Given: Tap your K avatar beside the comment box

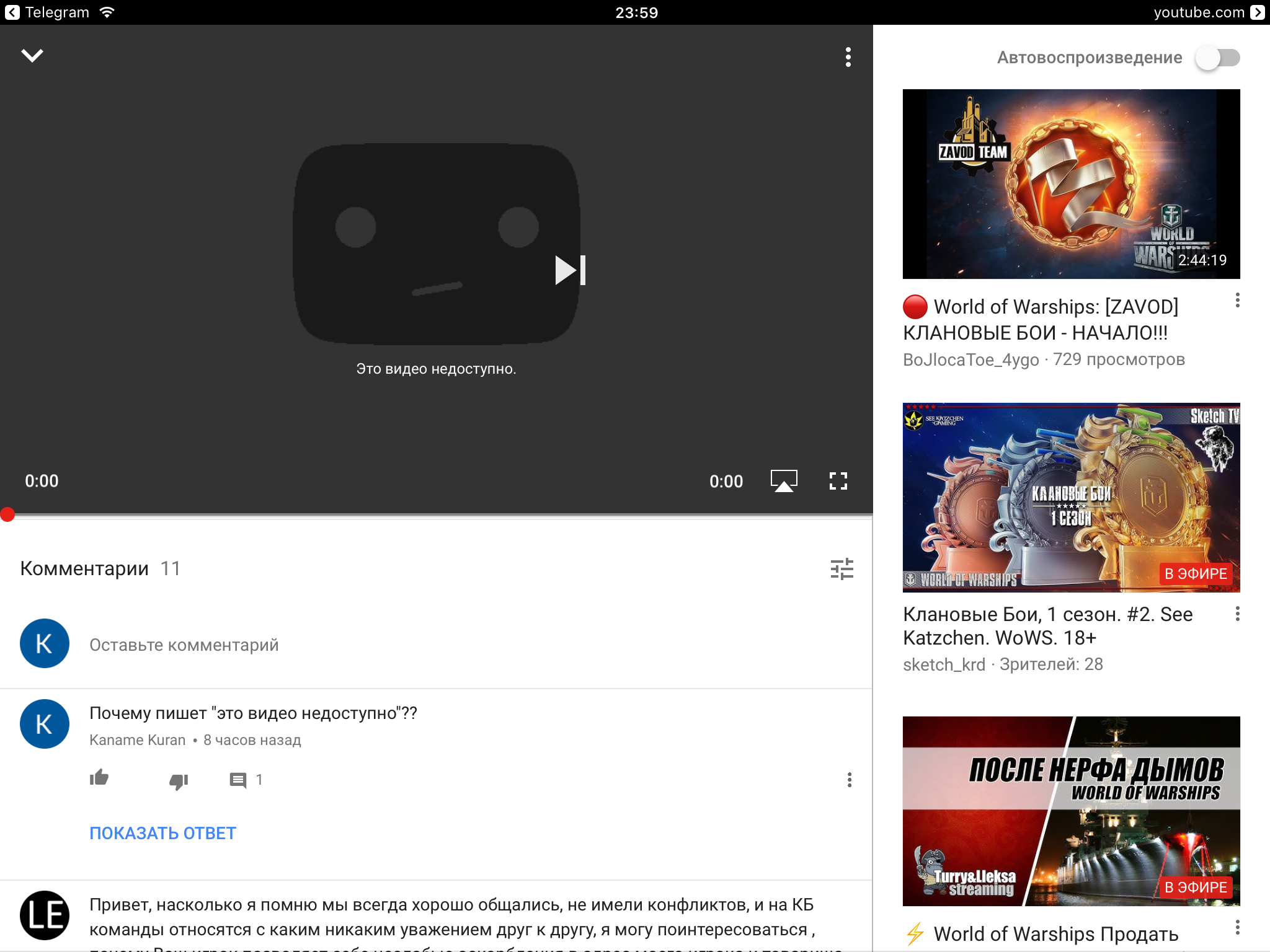Looking at the screenshot, I should click(45, 643).
